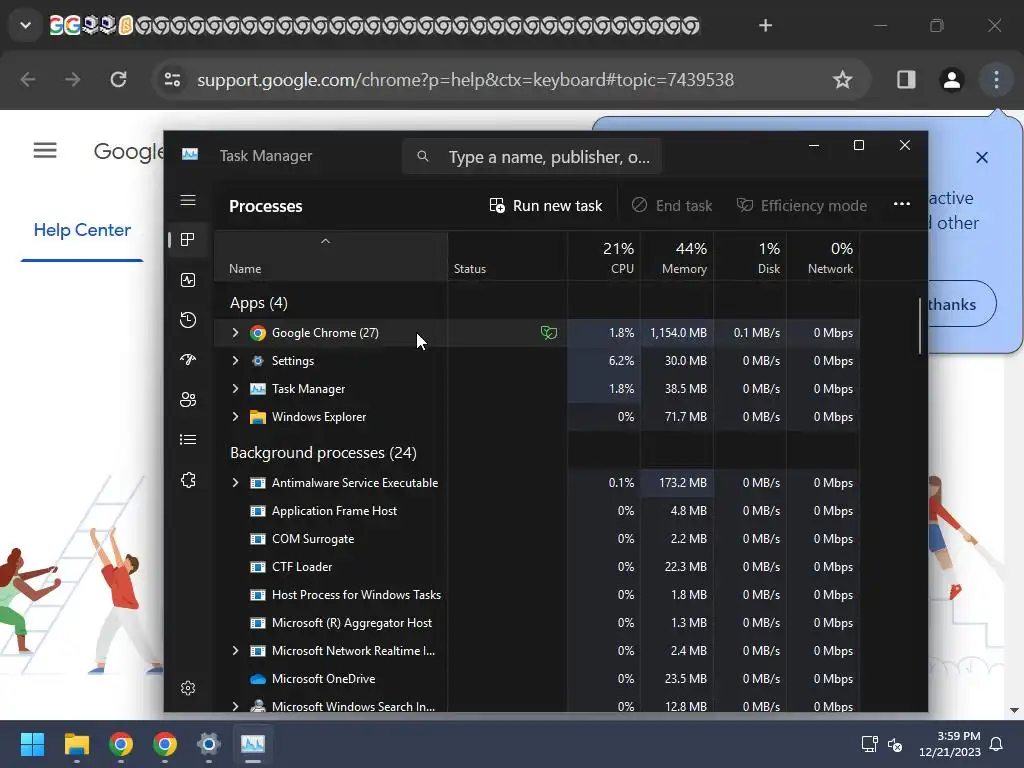Select Application Frame Host process

tap(537, 511)
